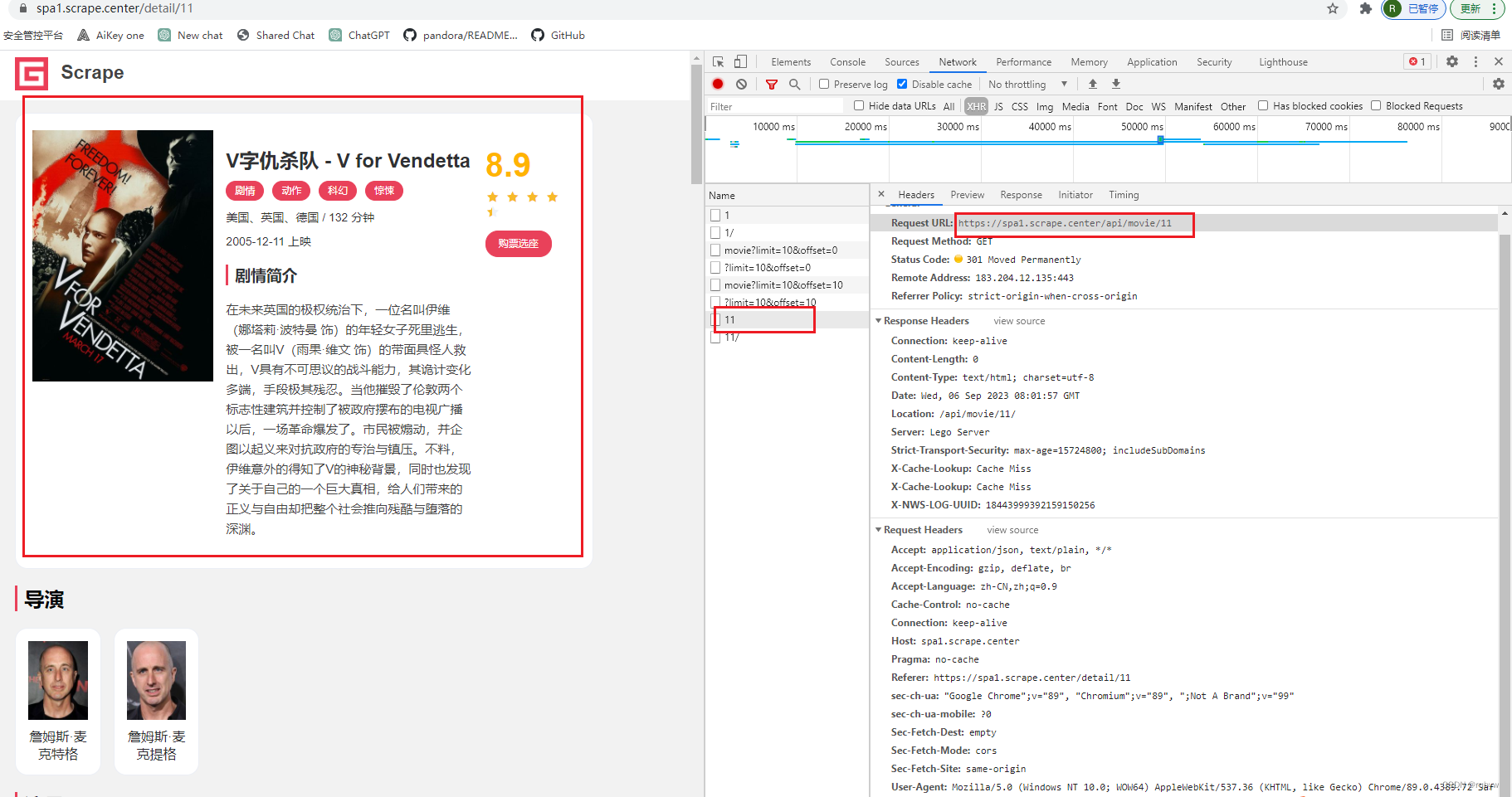This screenshot has width=1512, height=797.
Task: Show the Timing tab of request
Action: click(1124, 195)
